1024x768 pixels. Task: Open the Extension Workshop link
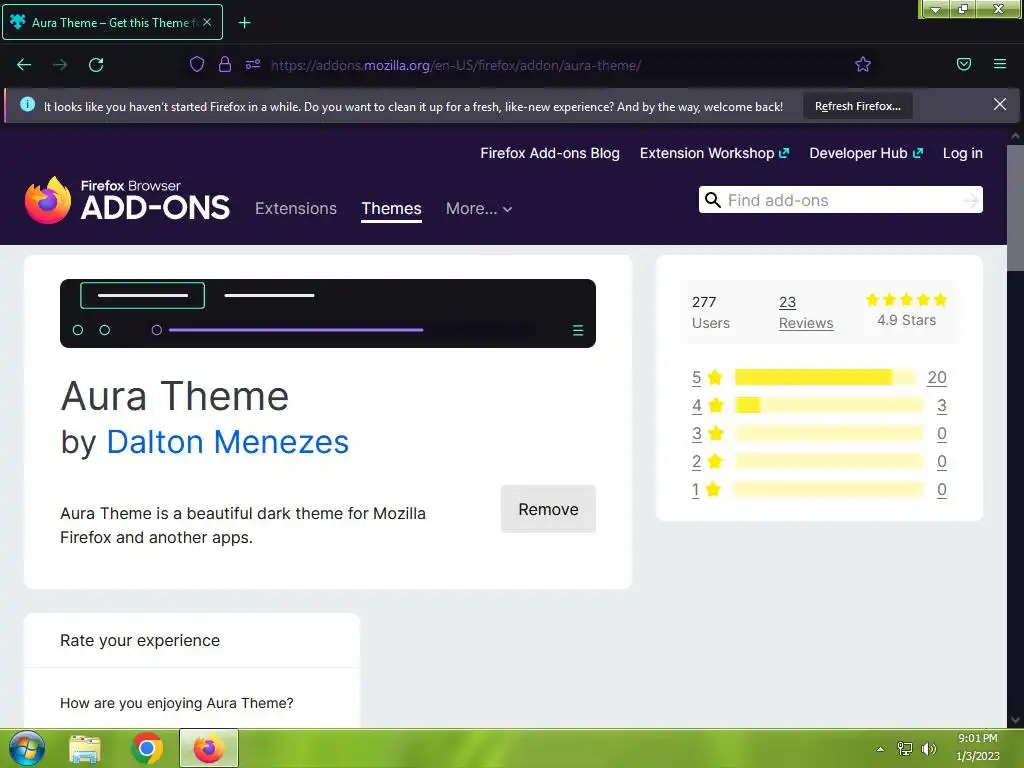click(x=714, y=153)
